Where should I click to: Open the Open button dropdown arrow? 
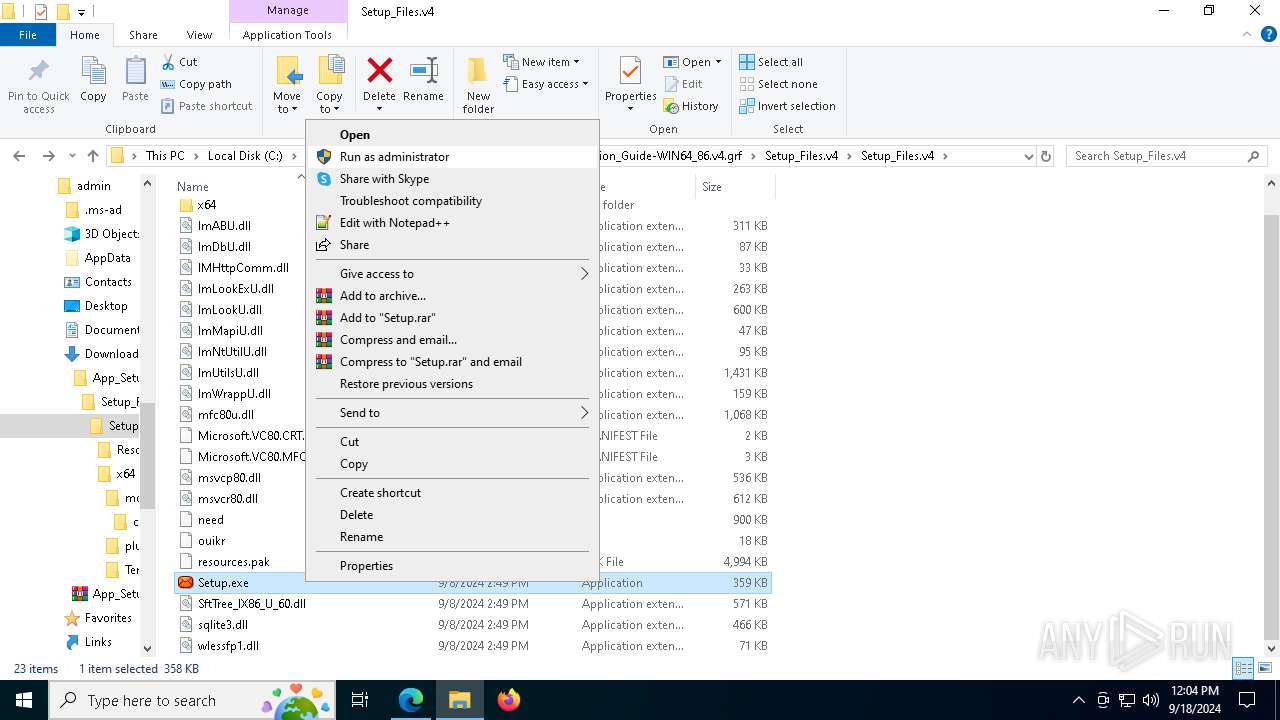pyautogui.click(x=718, y=62)
